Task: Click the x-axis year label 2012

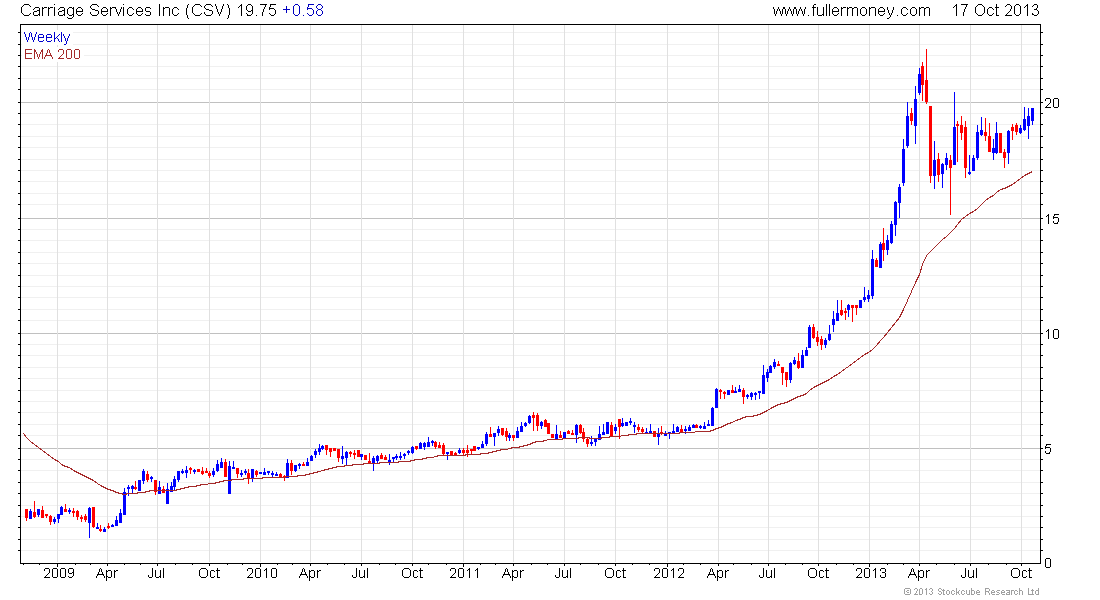Action: [669, 573]
